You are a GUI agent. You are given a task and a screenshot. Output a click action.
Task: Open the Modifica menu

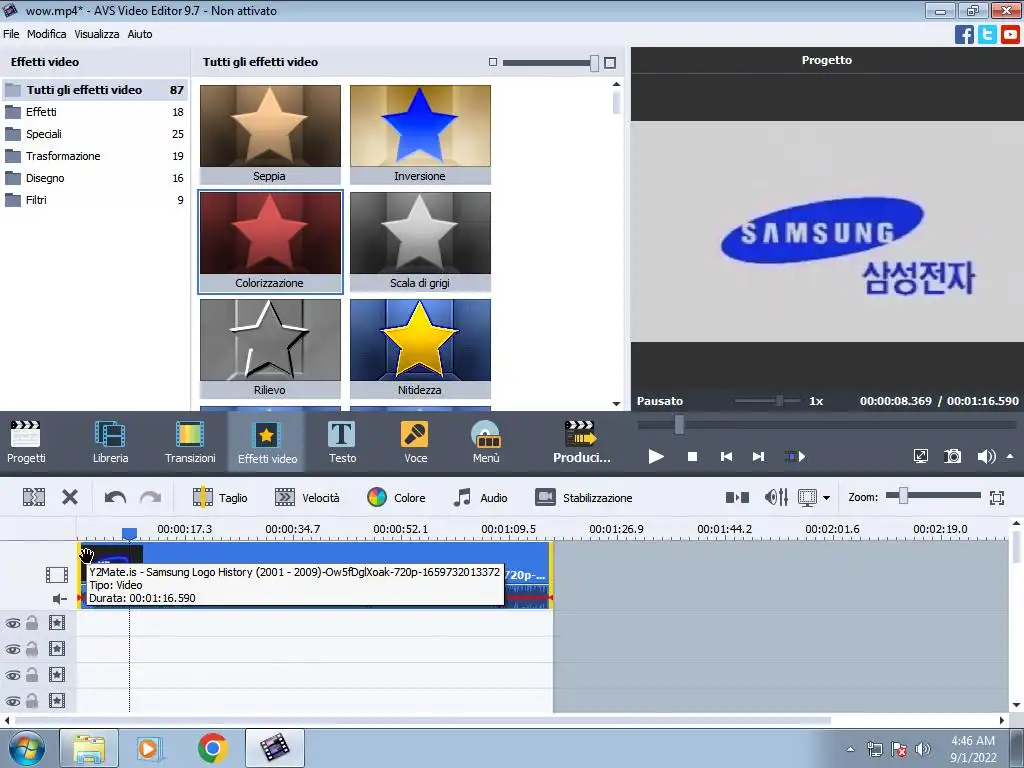point(46,34)
